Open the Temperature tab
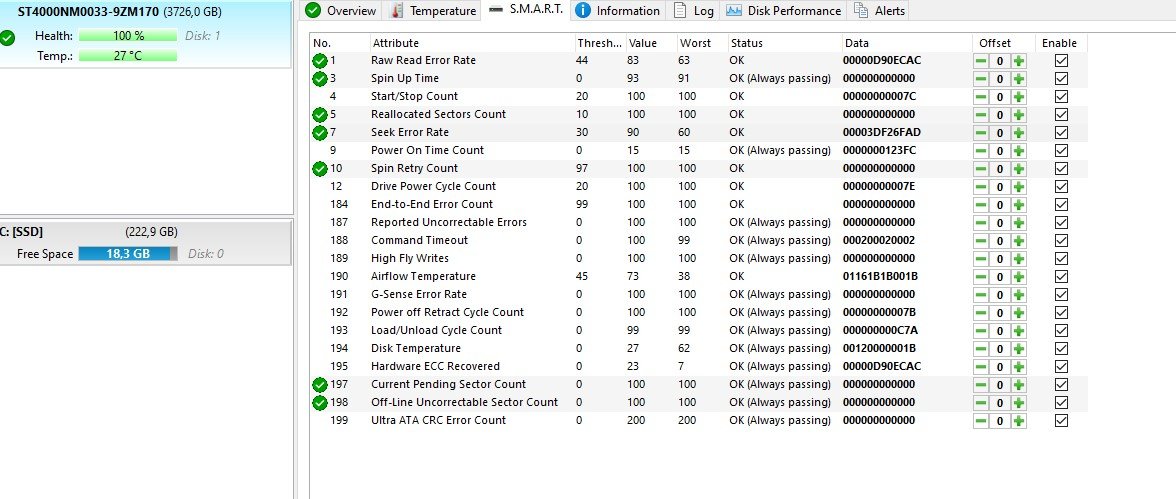1176x499 pixels. [x=432, y=11]
